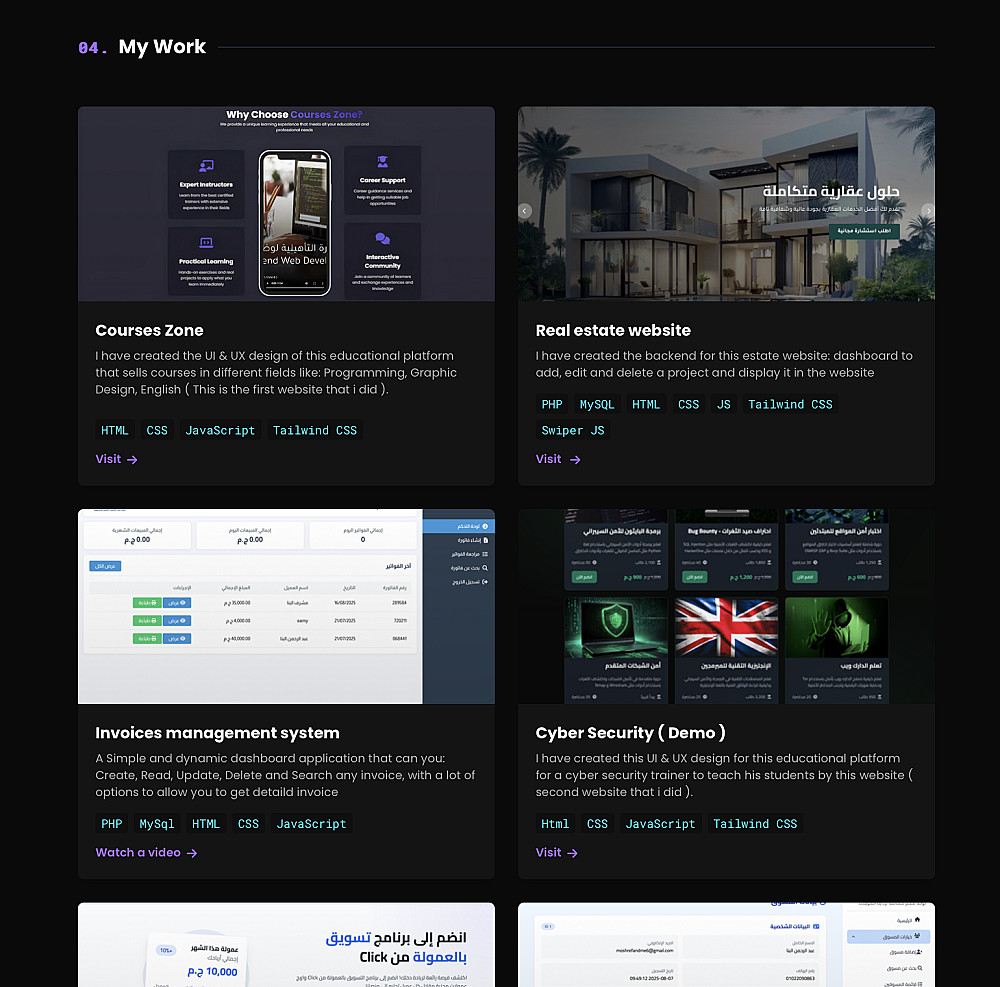Open the Cyber Security Demo Visit link
Viewport: 1000px width, 987px height.
[556, 852]
